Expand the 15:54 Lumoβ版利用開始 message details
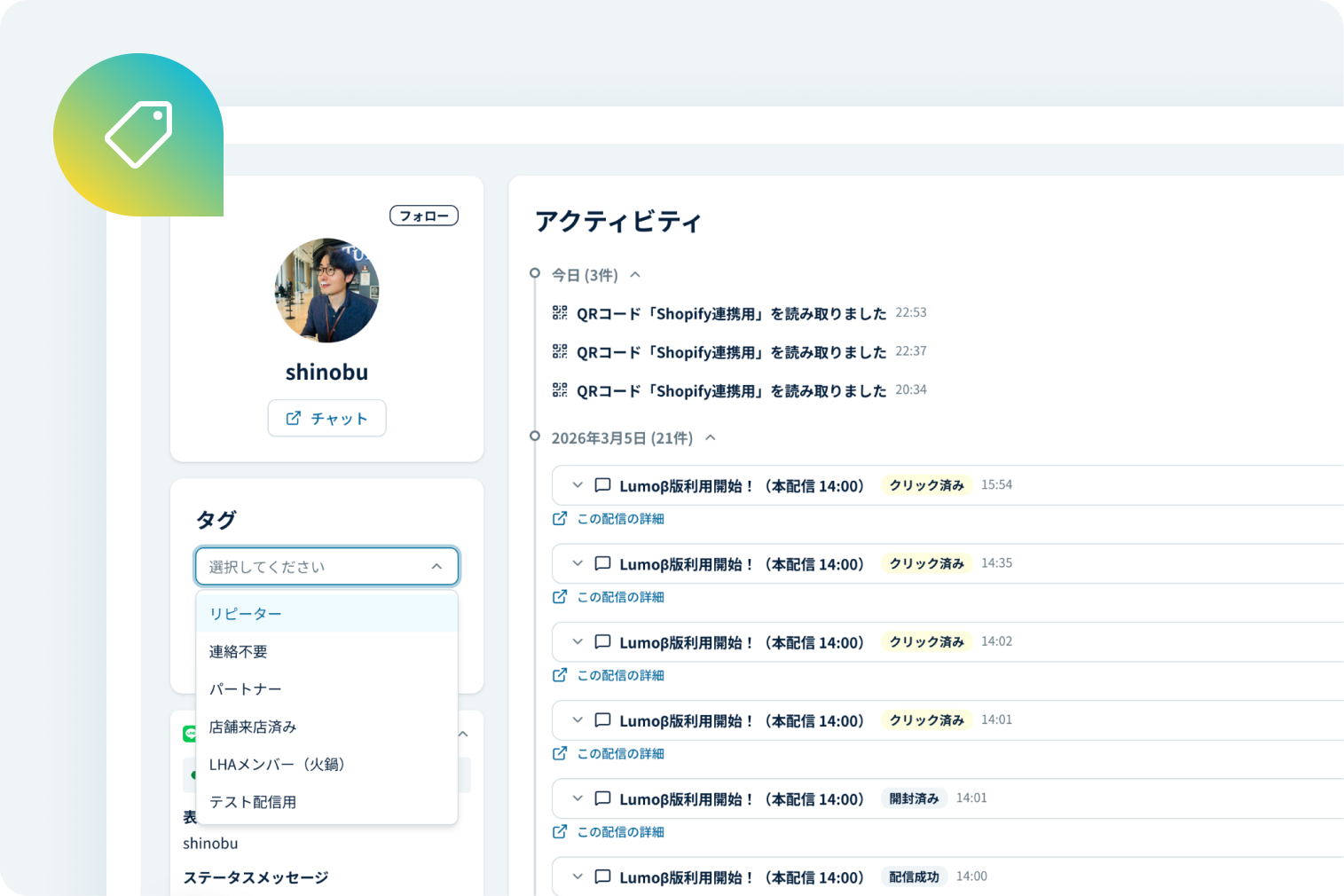This screenshot has height=896, width=1344. tap(577, 485)
